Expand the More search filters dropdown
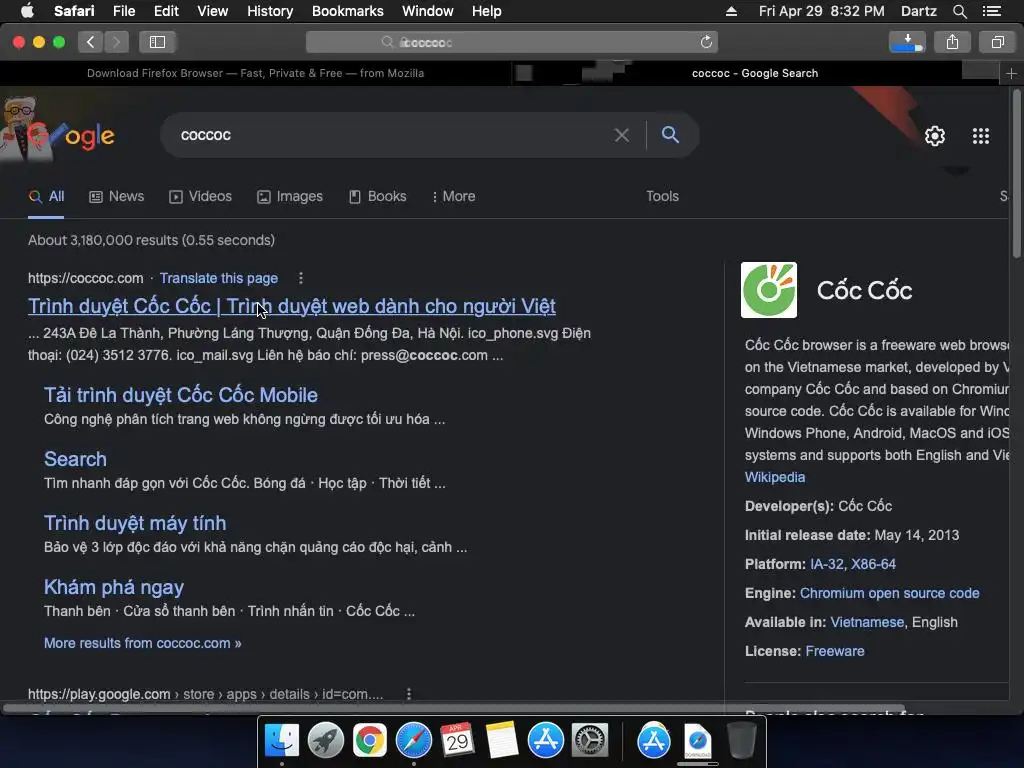This screenshot has width=1024, height=768. tap(453, 197)
